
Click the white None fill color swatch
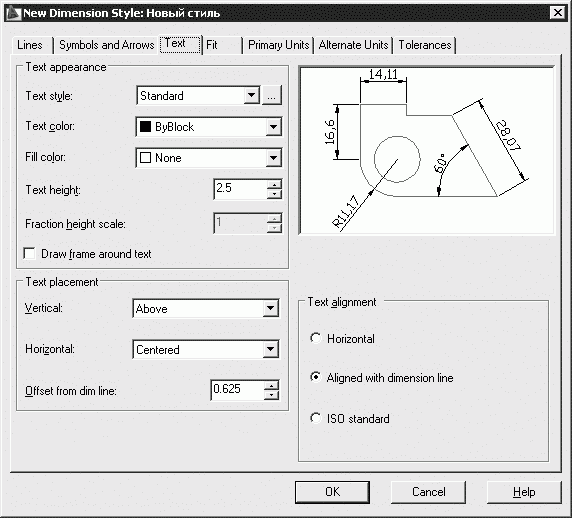[146, 158]
